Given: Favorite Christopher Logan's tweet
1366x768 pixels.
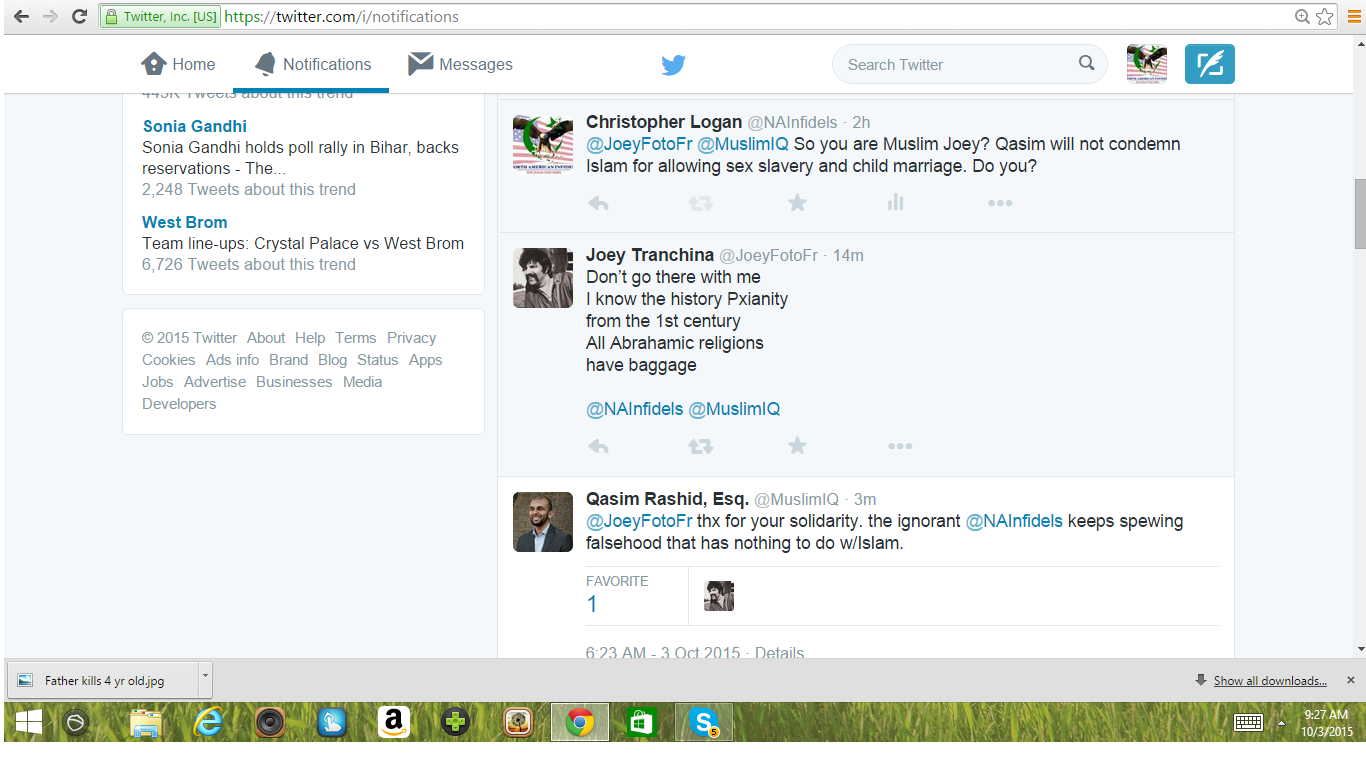Looking at the screenshot, I should (x=797, y=203).
